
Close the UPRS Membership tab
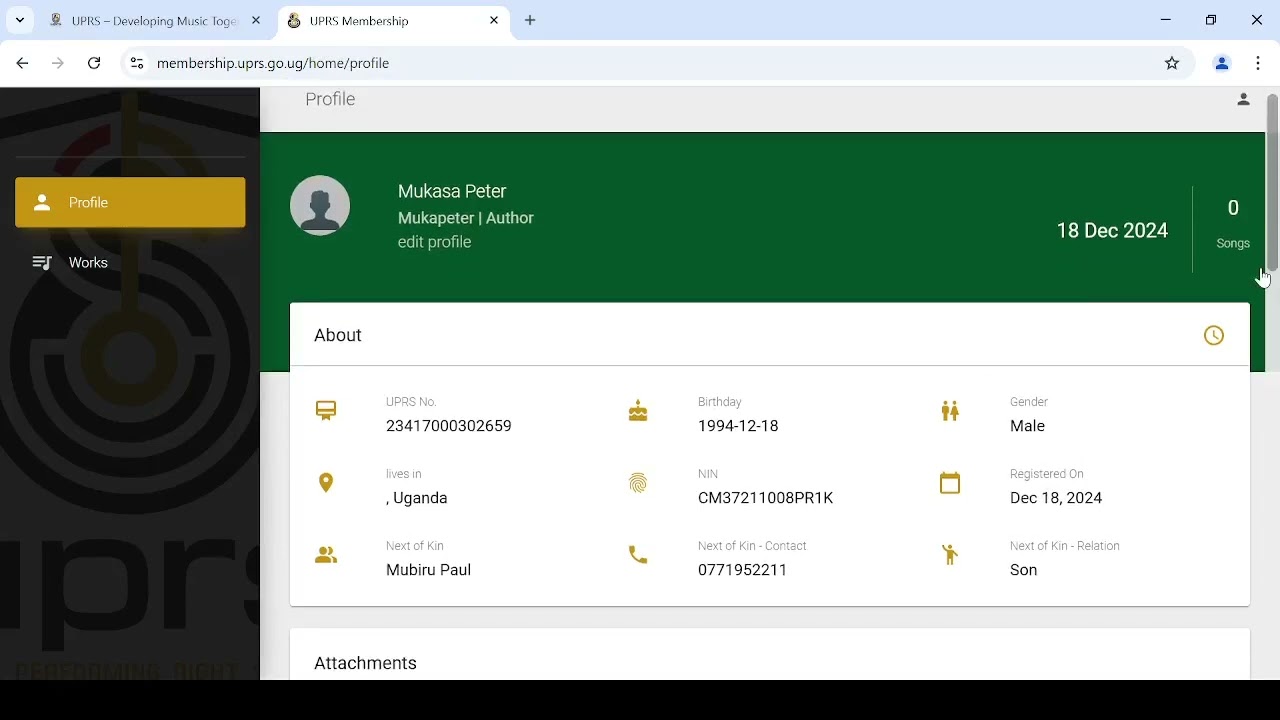pos(494,21)
